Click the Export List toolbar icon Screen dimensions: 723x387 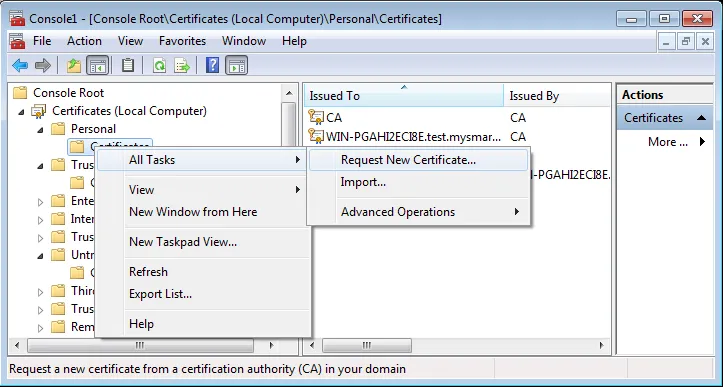tap(182, 65)
